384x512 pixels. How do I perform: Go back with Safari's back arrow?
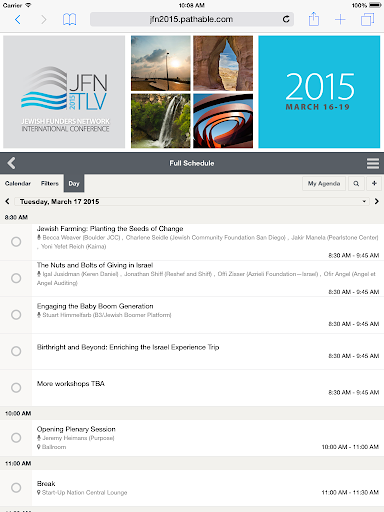[18, 20]
